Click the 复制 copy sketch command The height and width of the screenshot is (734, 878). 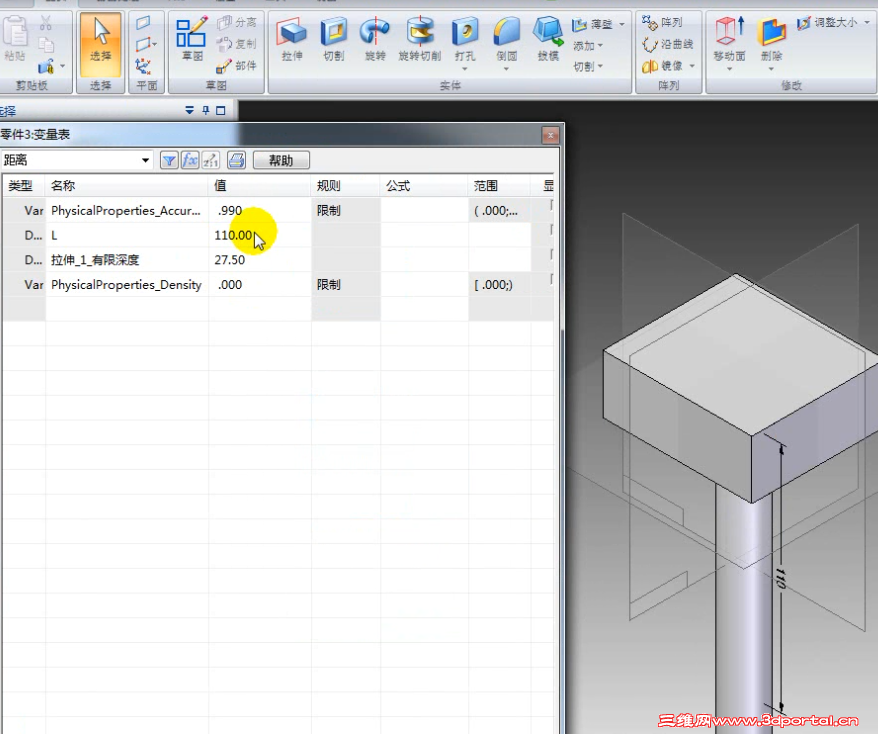(x=236, y=44)
